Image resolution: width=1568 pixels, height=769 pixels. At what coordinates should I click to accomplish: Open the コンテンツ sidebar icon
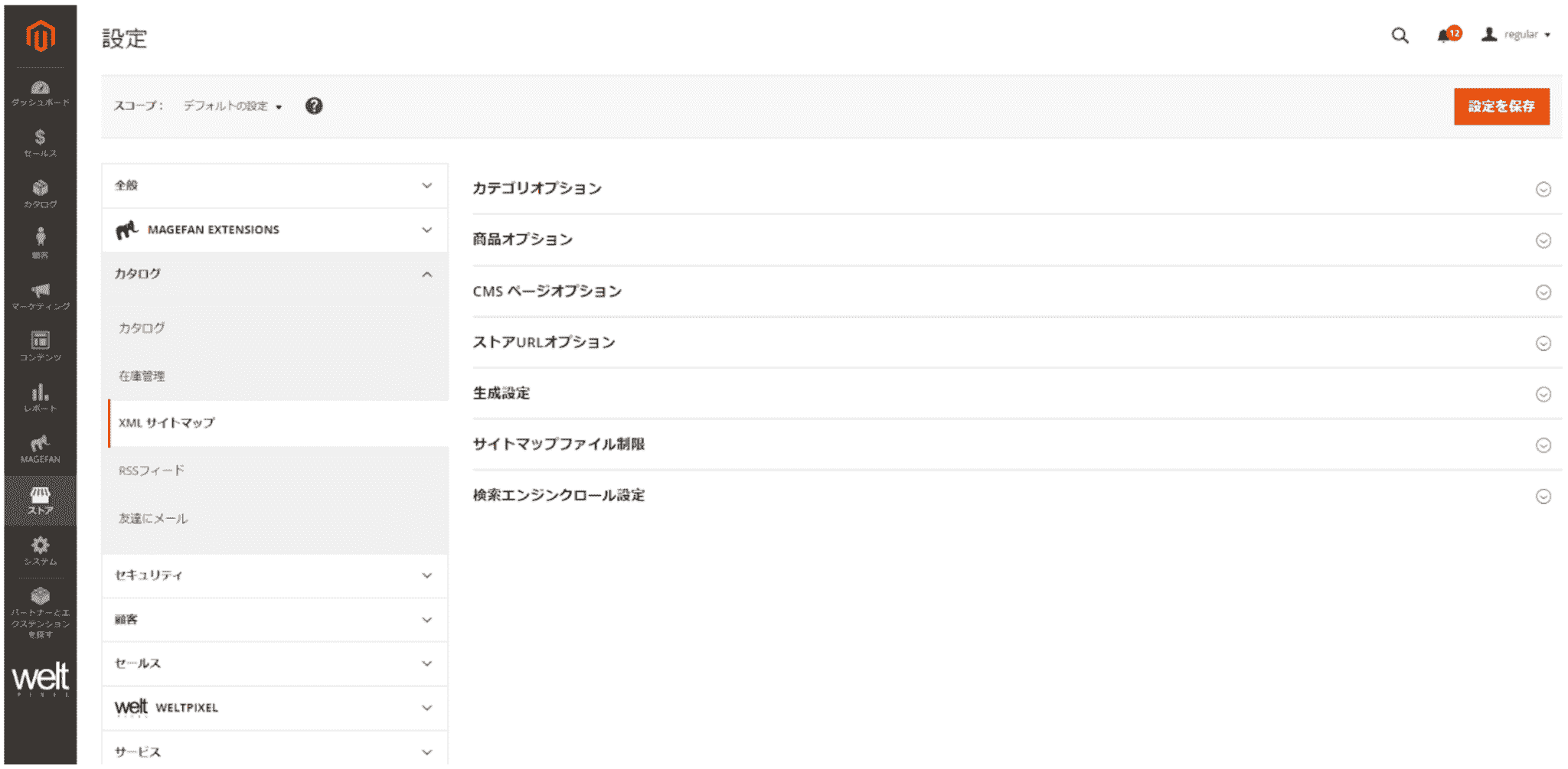pyautogui.click(x=41, y=343)
